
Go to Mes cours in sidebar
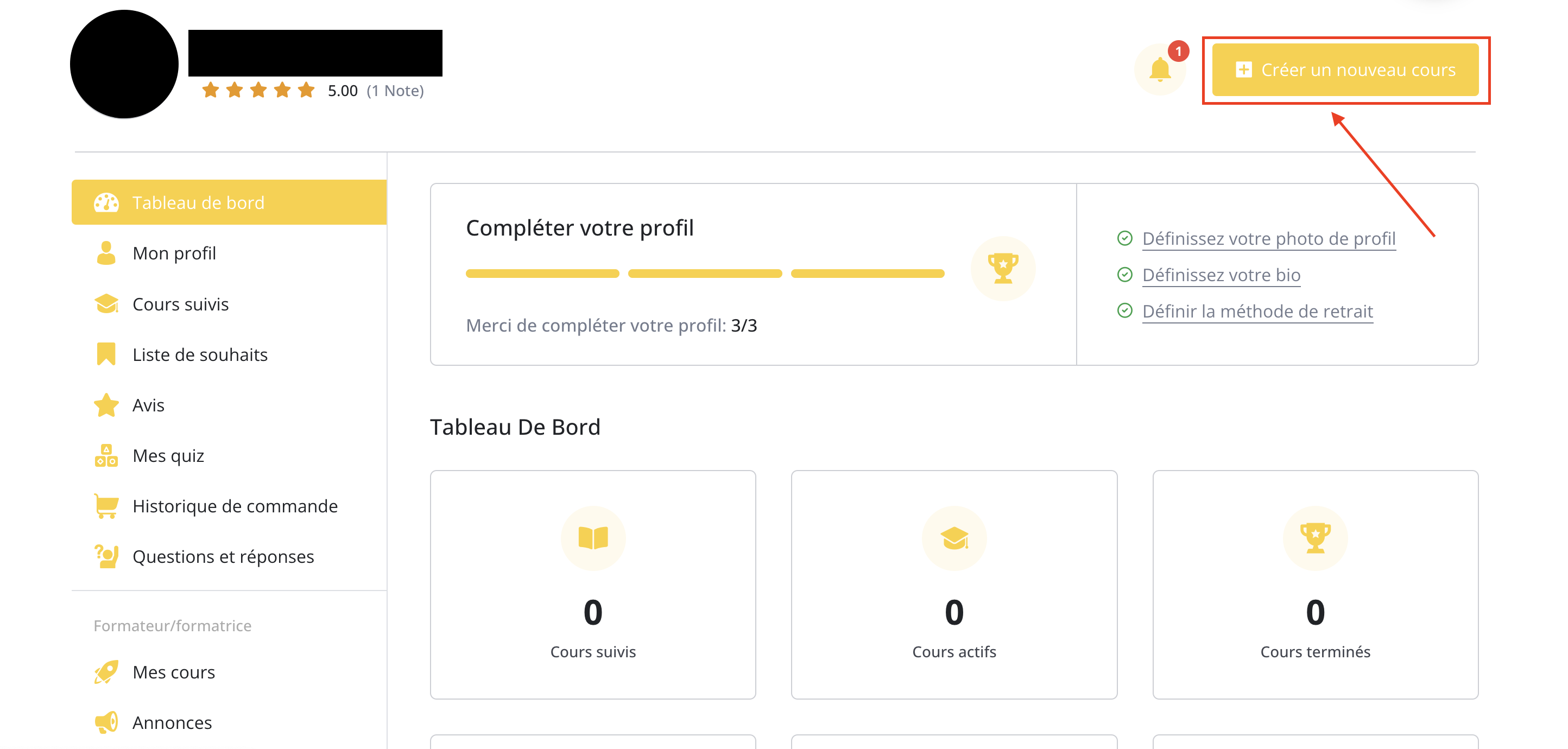click(x=174, y=672)
